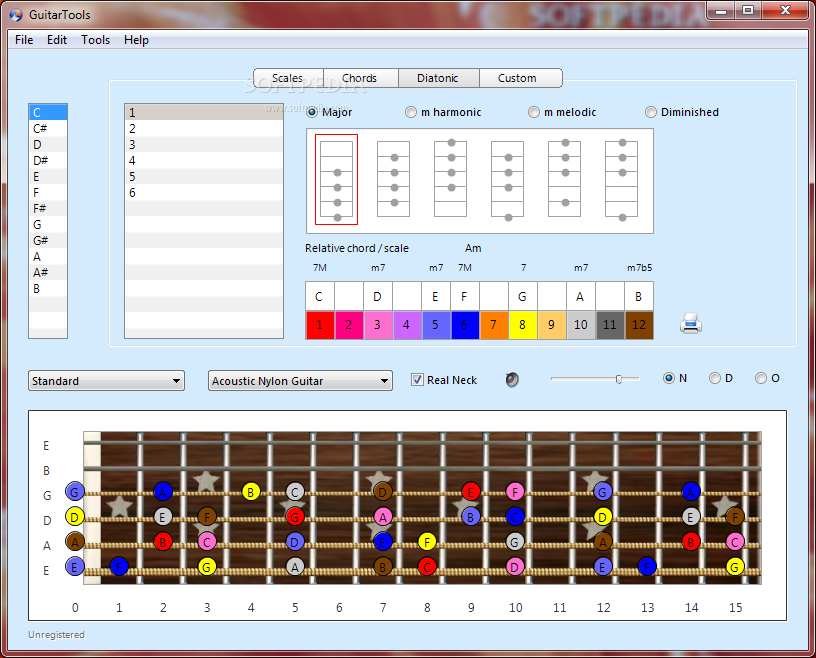The image size is (816, 658).
Task: Switch to the Scales tab
Action: 288,78
